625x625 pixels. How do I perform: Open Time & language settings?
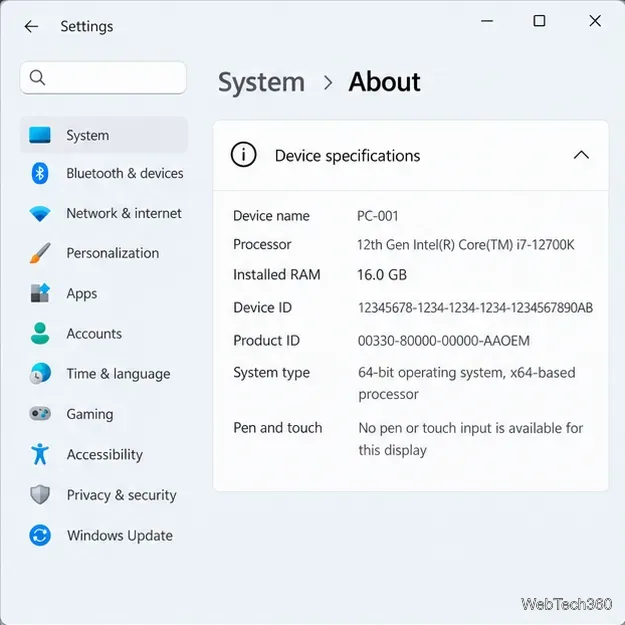click(x=104, y=374)
